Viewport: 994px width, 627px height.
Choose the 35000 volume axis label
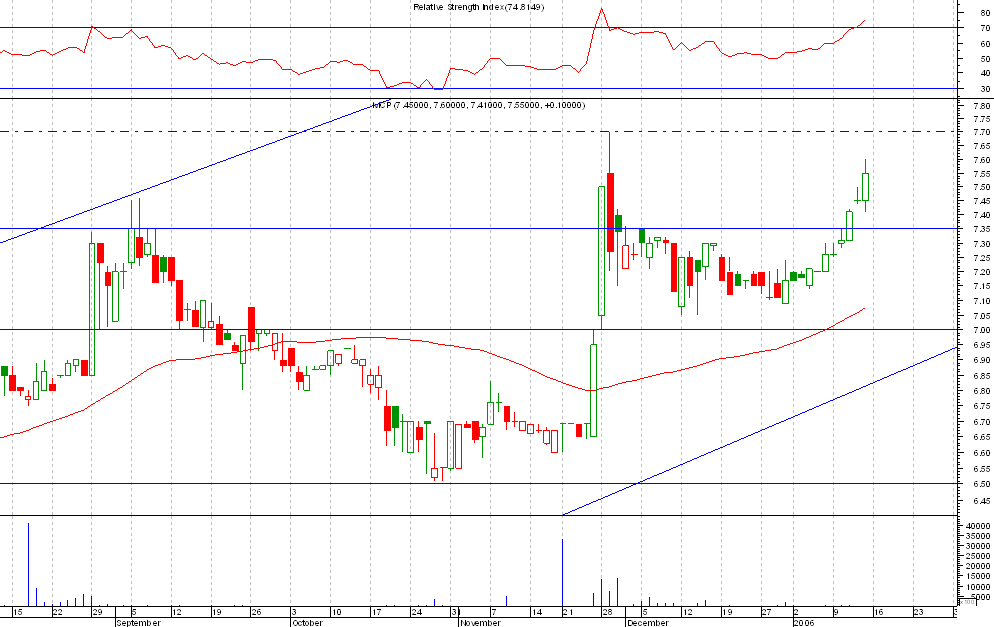click(x=978, y=536)
